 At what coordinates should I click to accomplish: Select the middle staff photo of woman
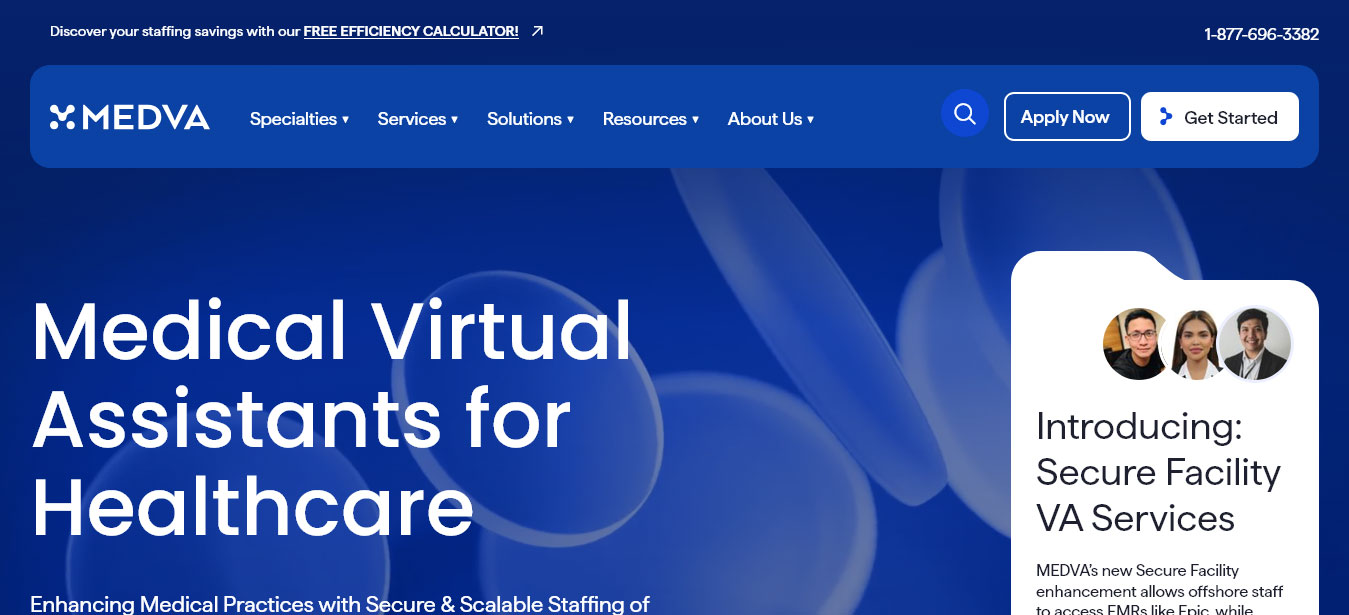point(1195,344)
